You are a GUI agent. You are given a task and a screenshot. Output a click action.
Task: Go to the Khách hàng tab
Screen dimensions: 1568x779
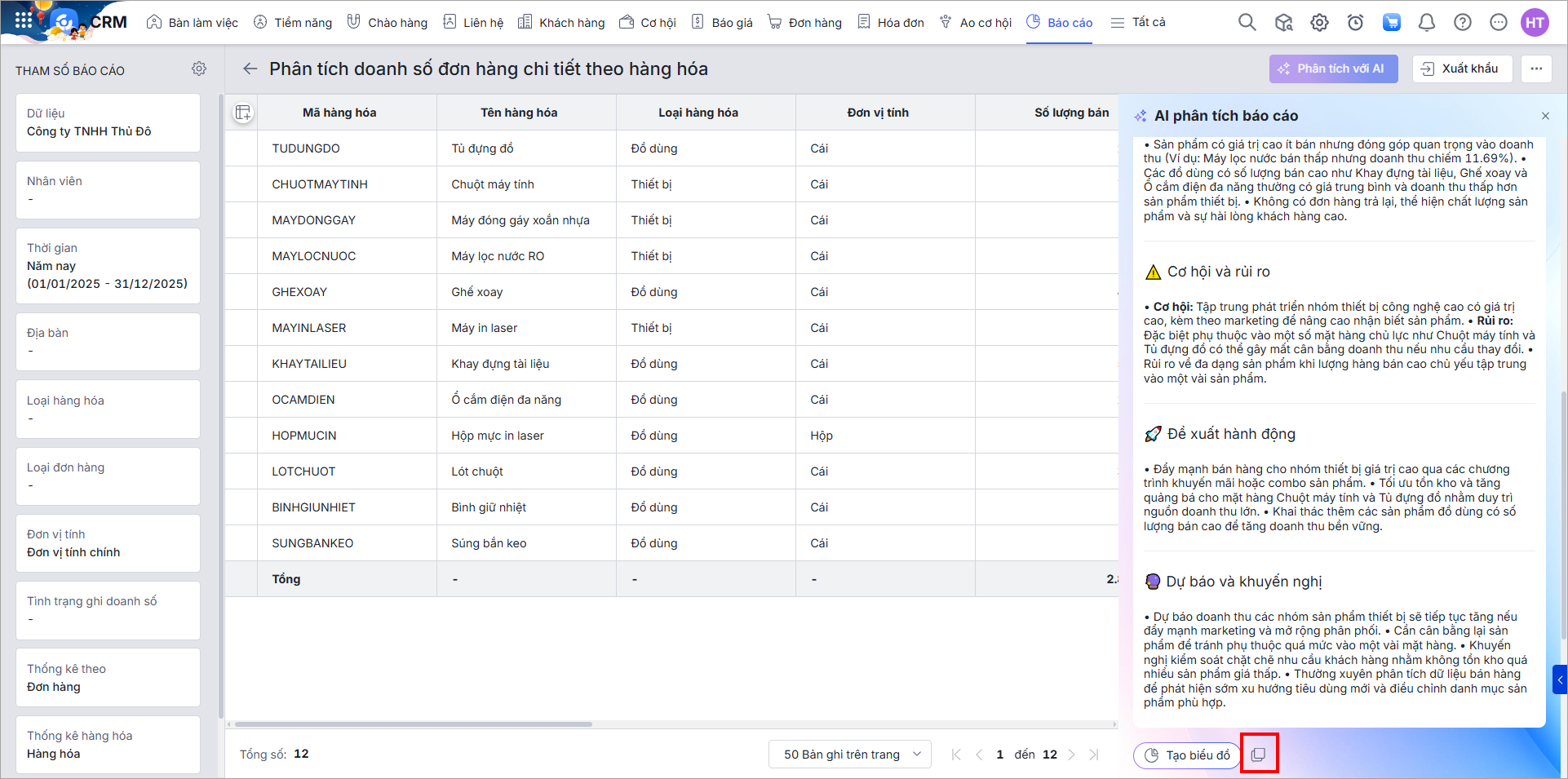pos(561,23)
